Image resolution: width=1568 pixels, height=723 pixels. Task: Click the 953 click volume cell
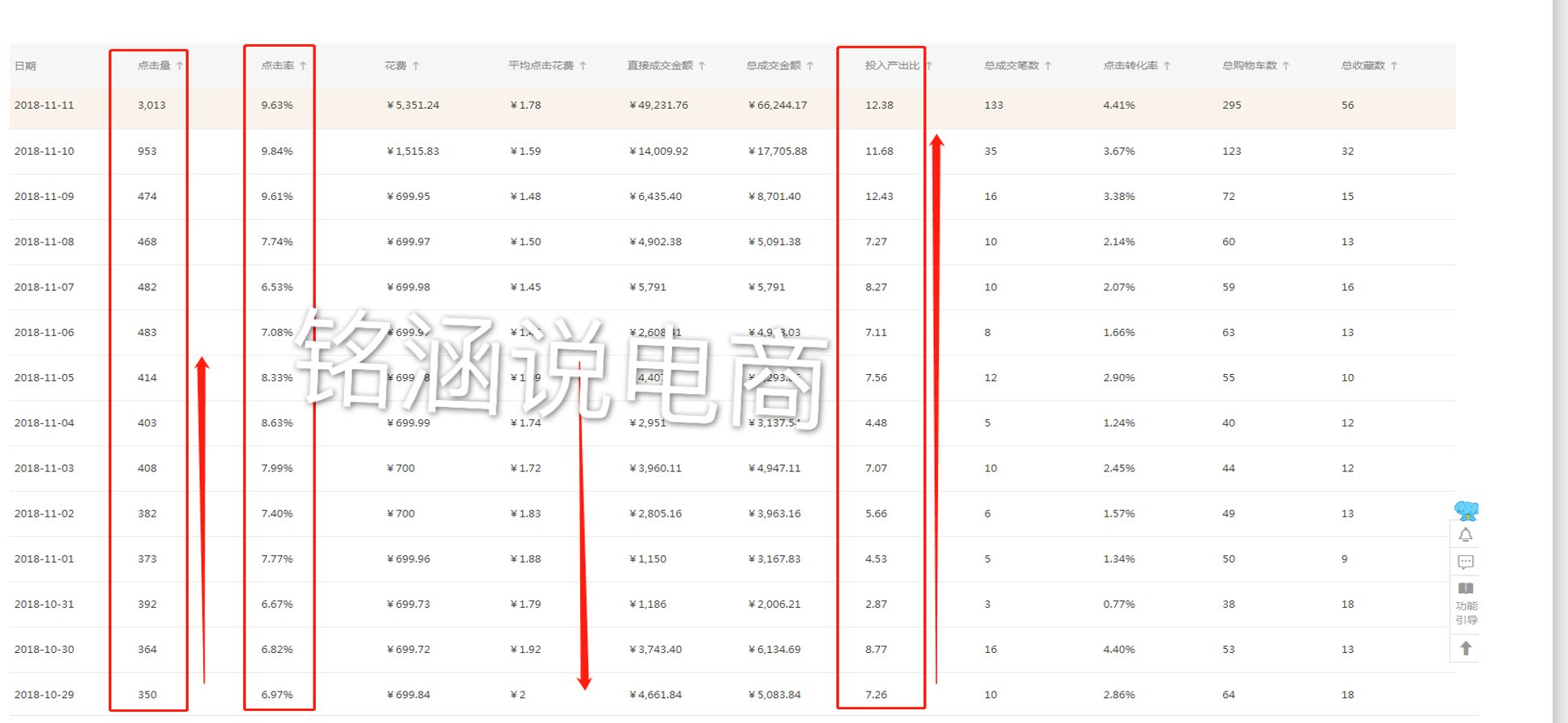coord(147,152)
